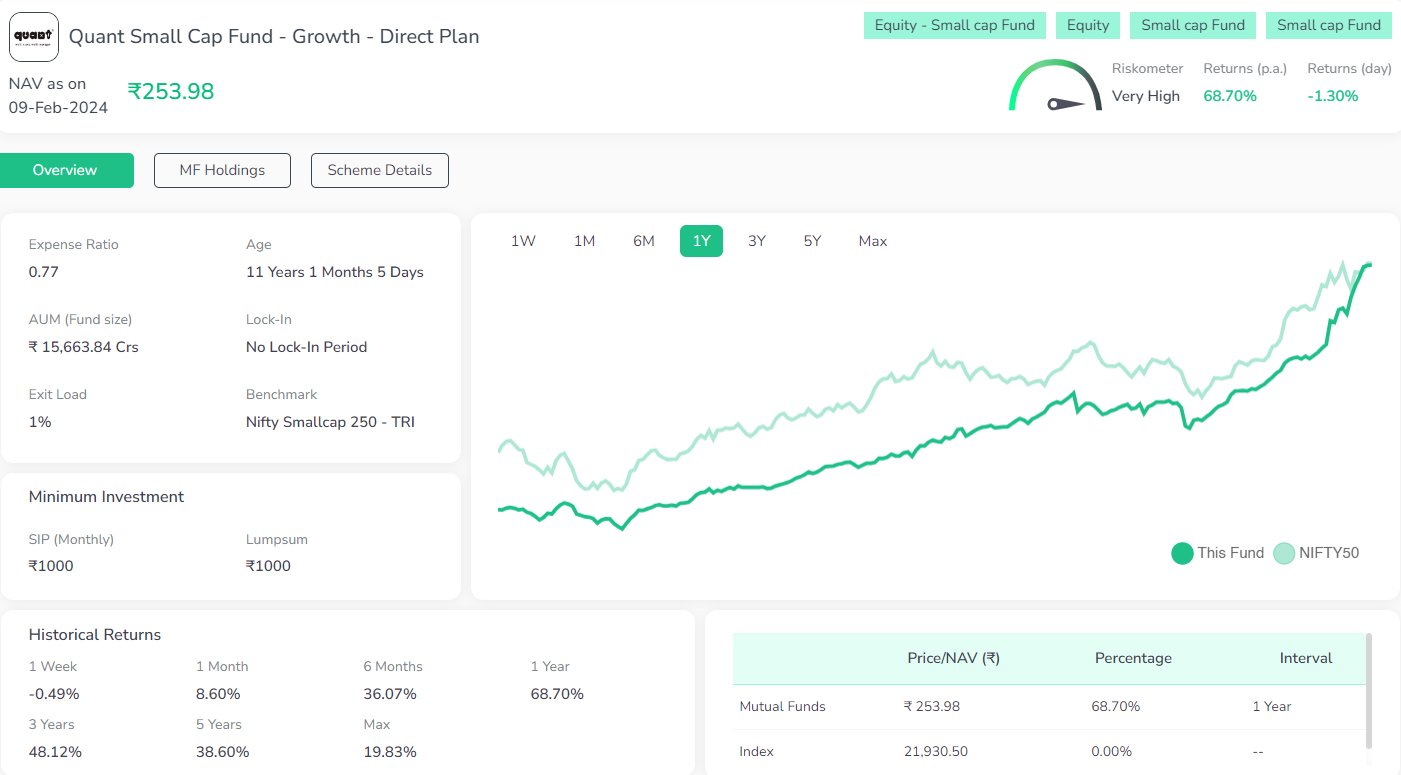This screenshot has height=775, width=1401.
Task: Click the returns table scrollbar
Action: pos(1369,690)
